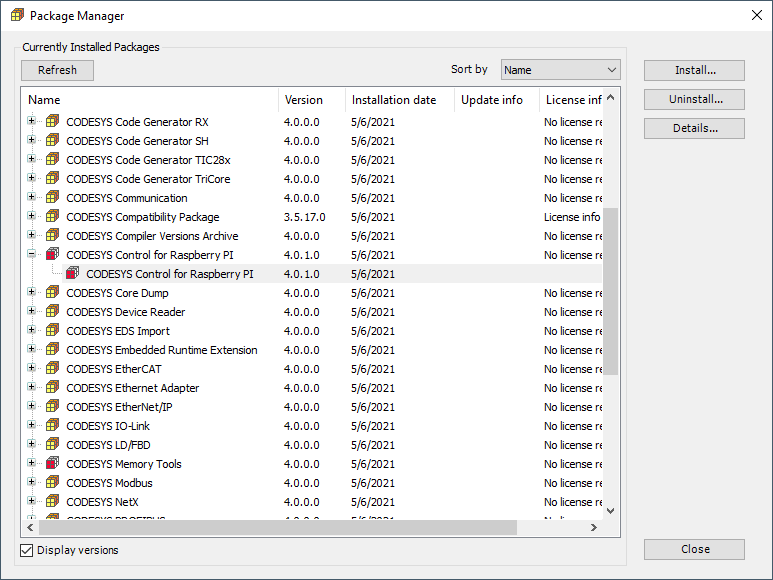773x580 pixels.
Task: Click the CODESYS Code Generator RX package icon
Action: point(53,122)
